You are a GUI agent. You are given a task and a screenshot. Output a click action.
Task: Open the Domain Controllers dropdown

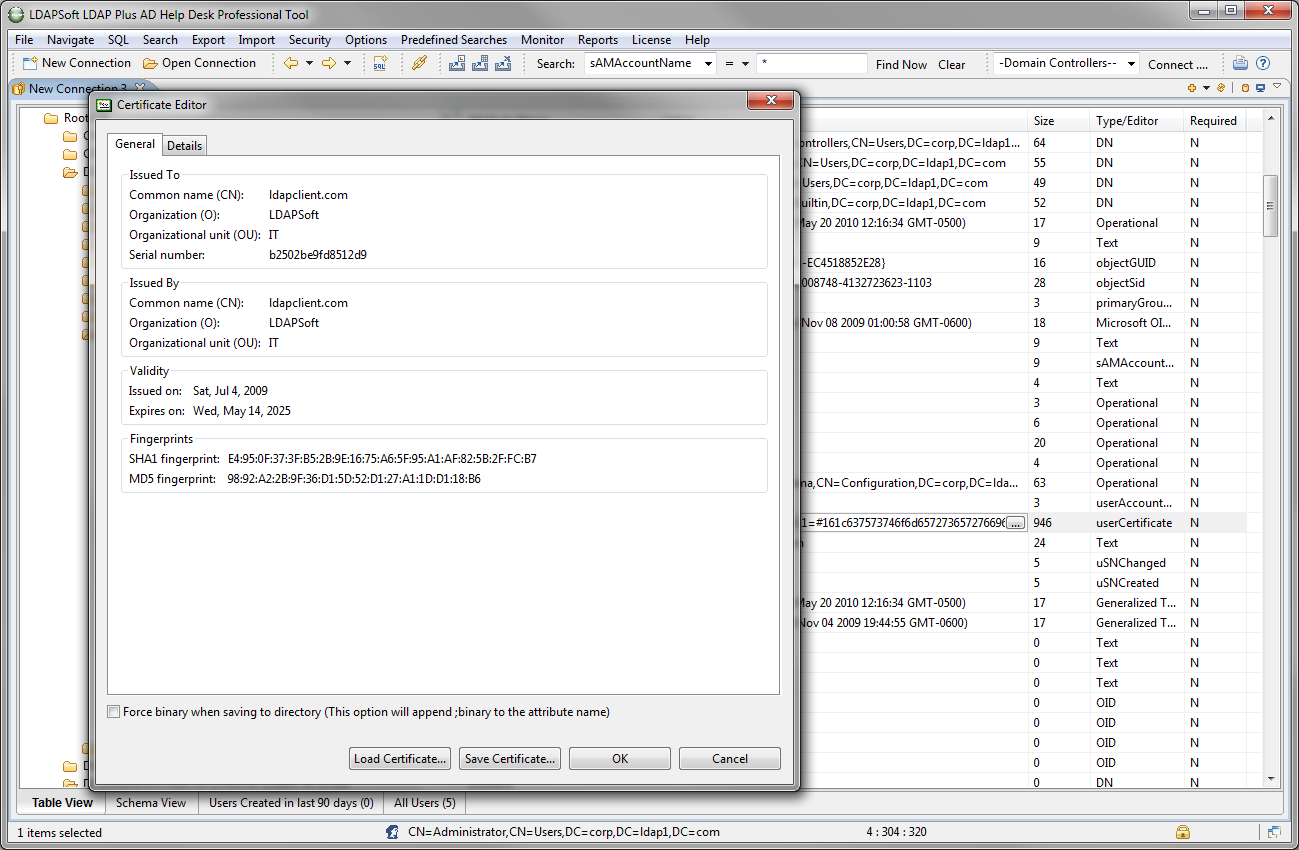pos(1066,64)
